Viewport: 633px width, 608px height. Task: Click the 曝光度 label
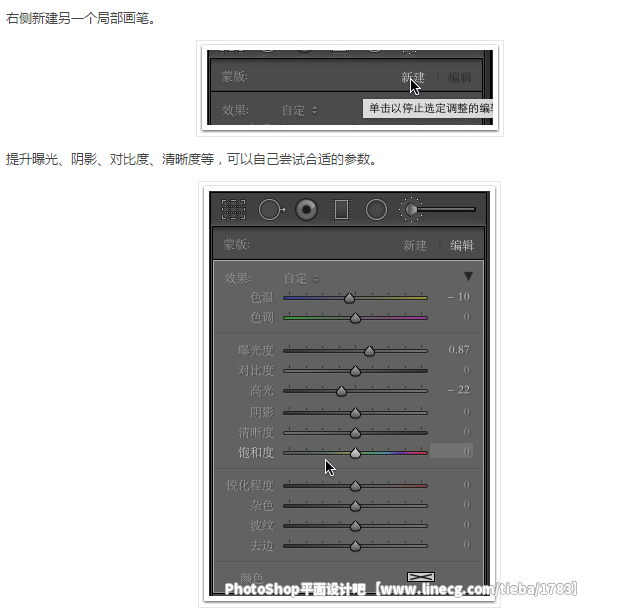[256, 350]
